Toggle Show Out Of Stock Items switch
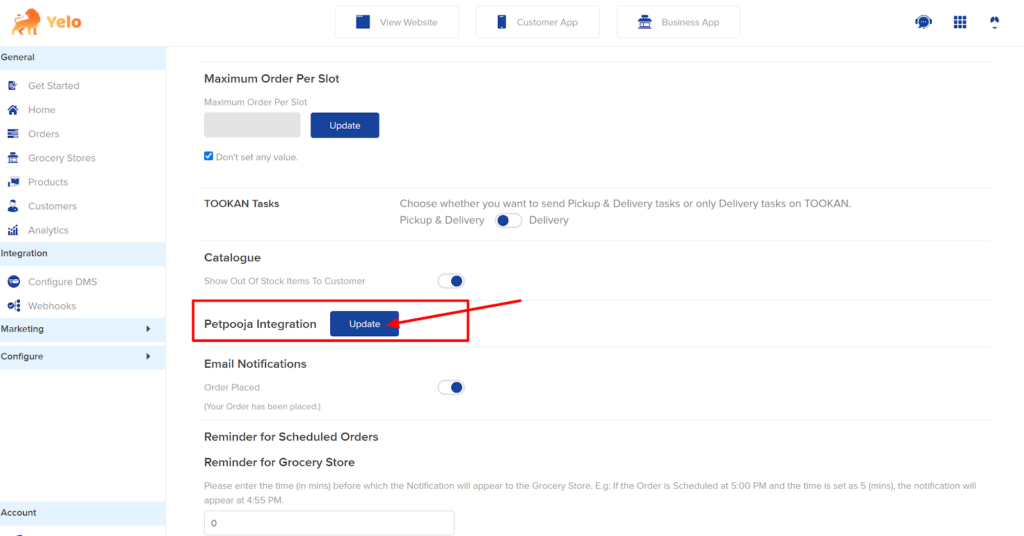This screenshot has height=536, width=1024. click(x=451, y=281)
